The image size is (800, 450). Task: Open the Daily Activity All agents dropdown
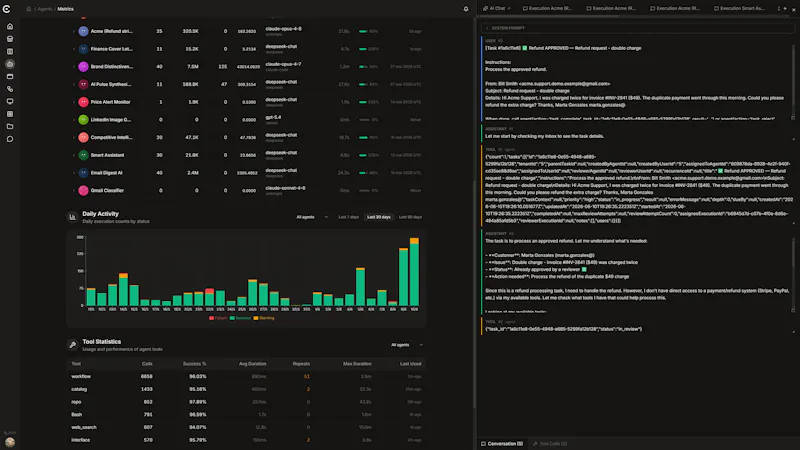point(312,217)
